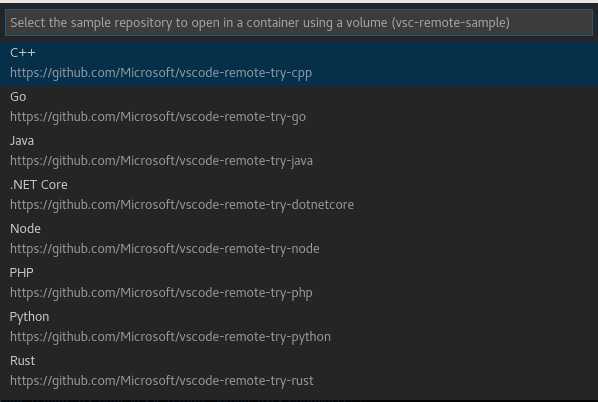Confirm the highlighted blue list row
Viewport: 598px width, 402px height.
[x=299, y=63]
